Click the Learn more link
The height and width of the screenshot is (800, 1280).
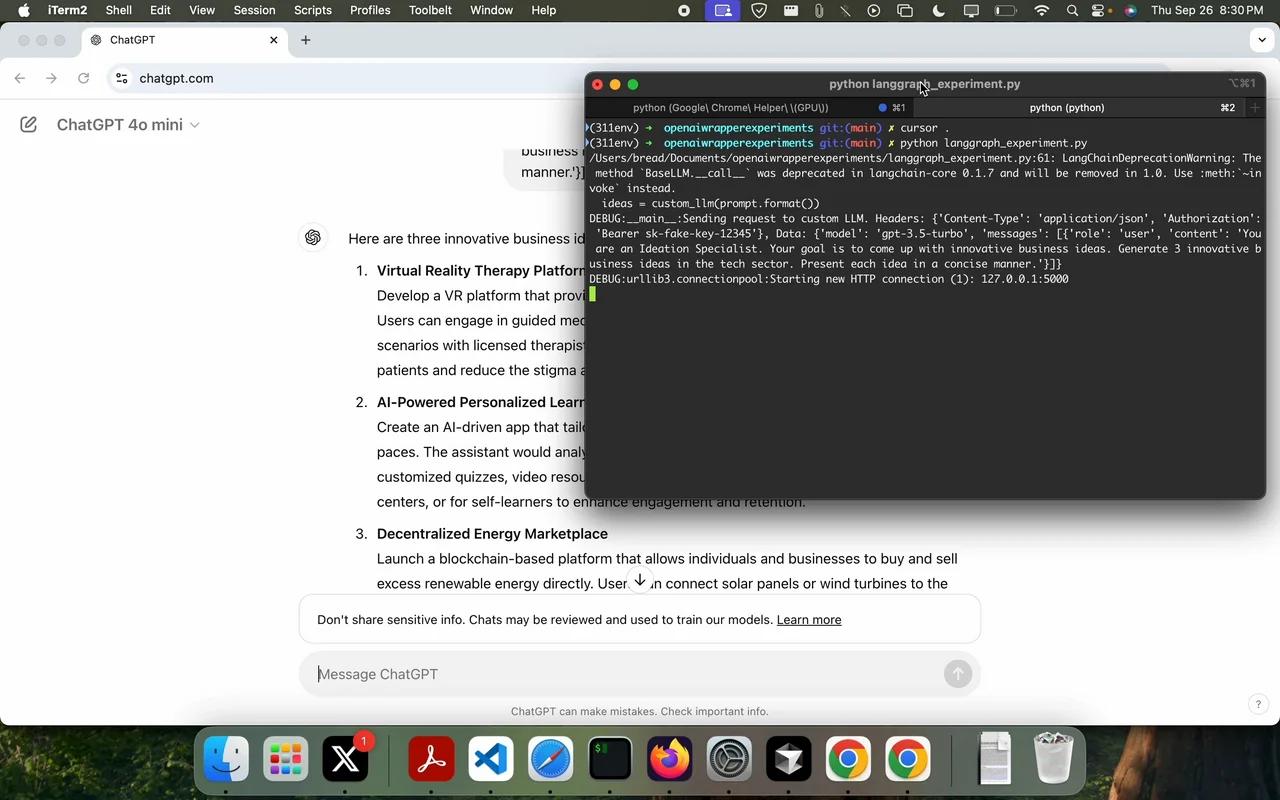click(808, 619)
